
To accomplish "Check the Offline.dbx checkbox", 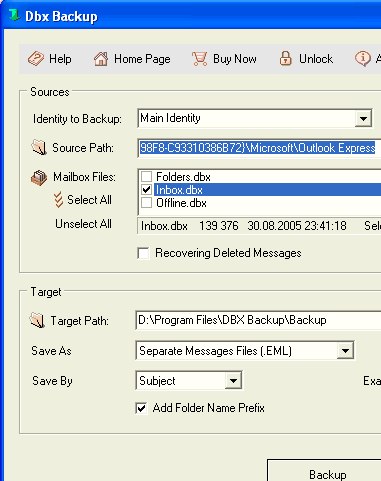I will (x=146, y=203).
